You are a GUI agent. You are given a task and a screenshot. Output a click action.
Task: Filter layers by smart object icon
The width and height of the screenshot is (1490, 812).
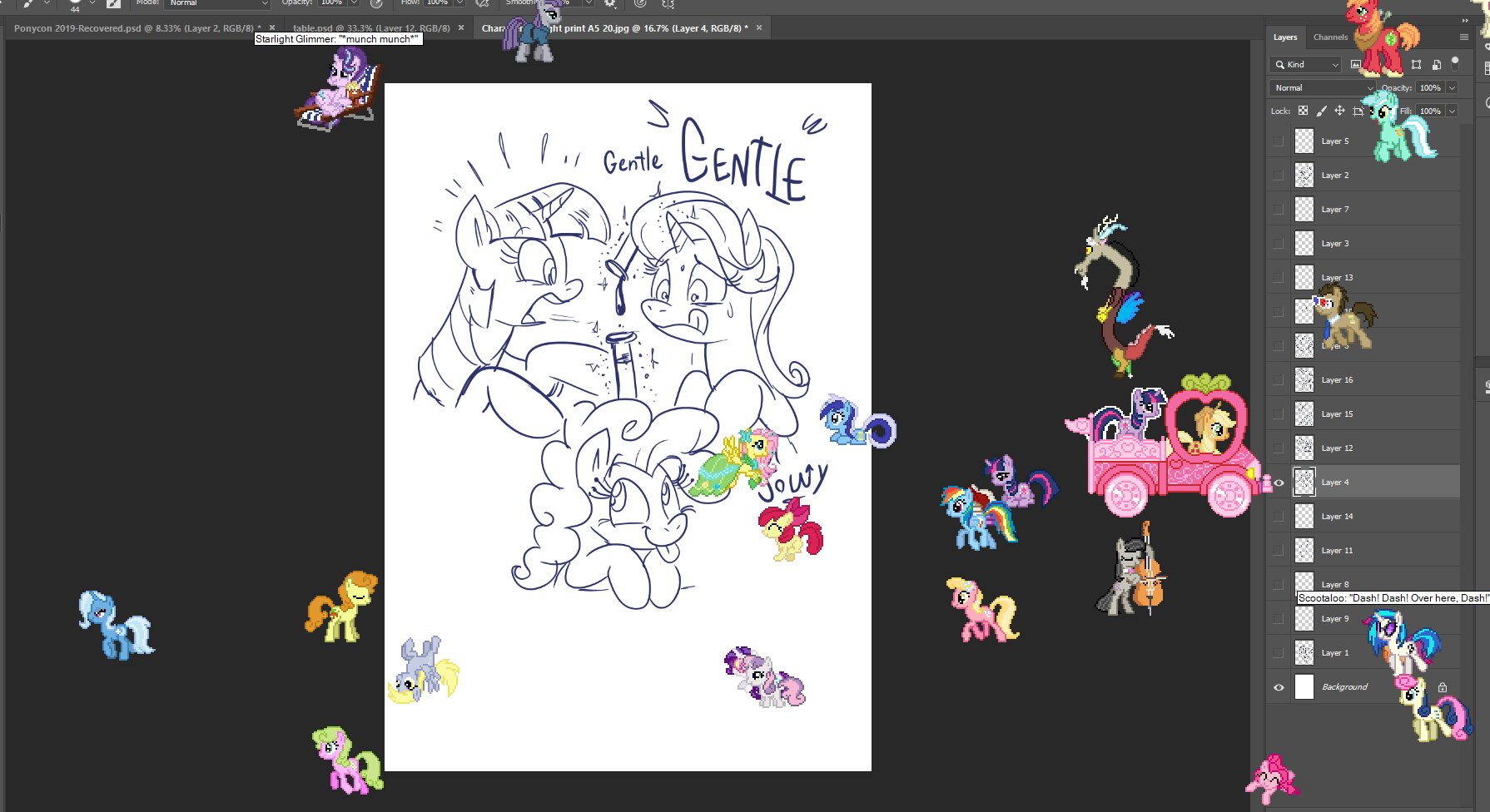[1436, 64]
